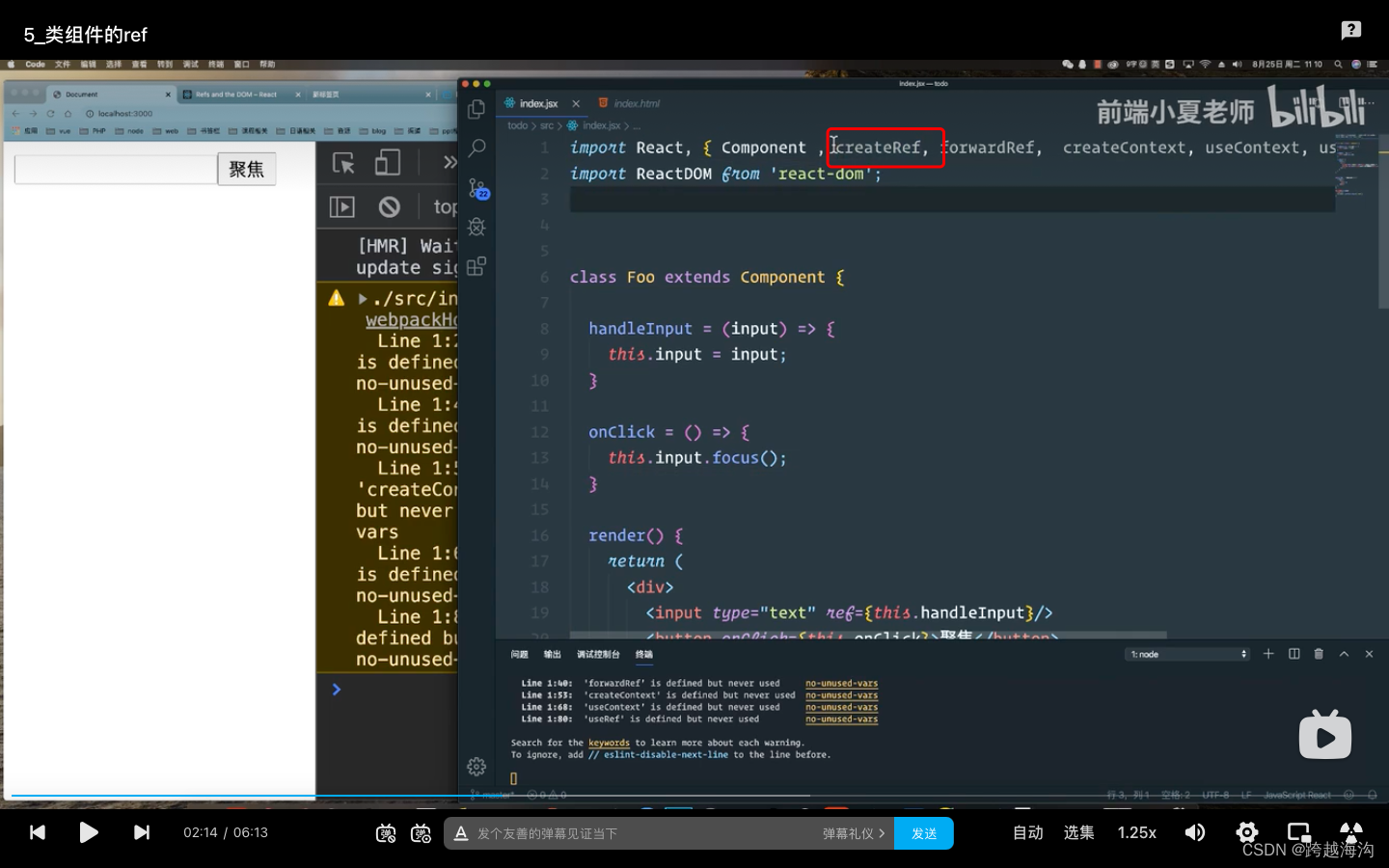The image size is (1389, 868).
Task: Activate DevTools inspect element icon
Action: [343, 163]
